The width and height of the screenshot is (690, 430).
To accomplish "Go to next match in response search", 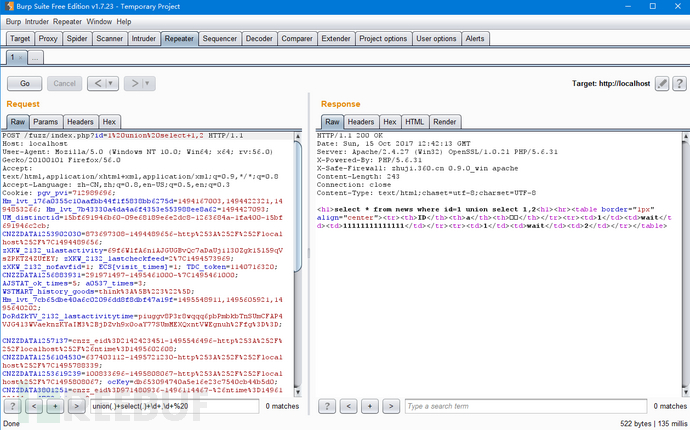I will [391, 406].
